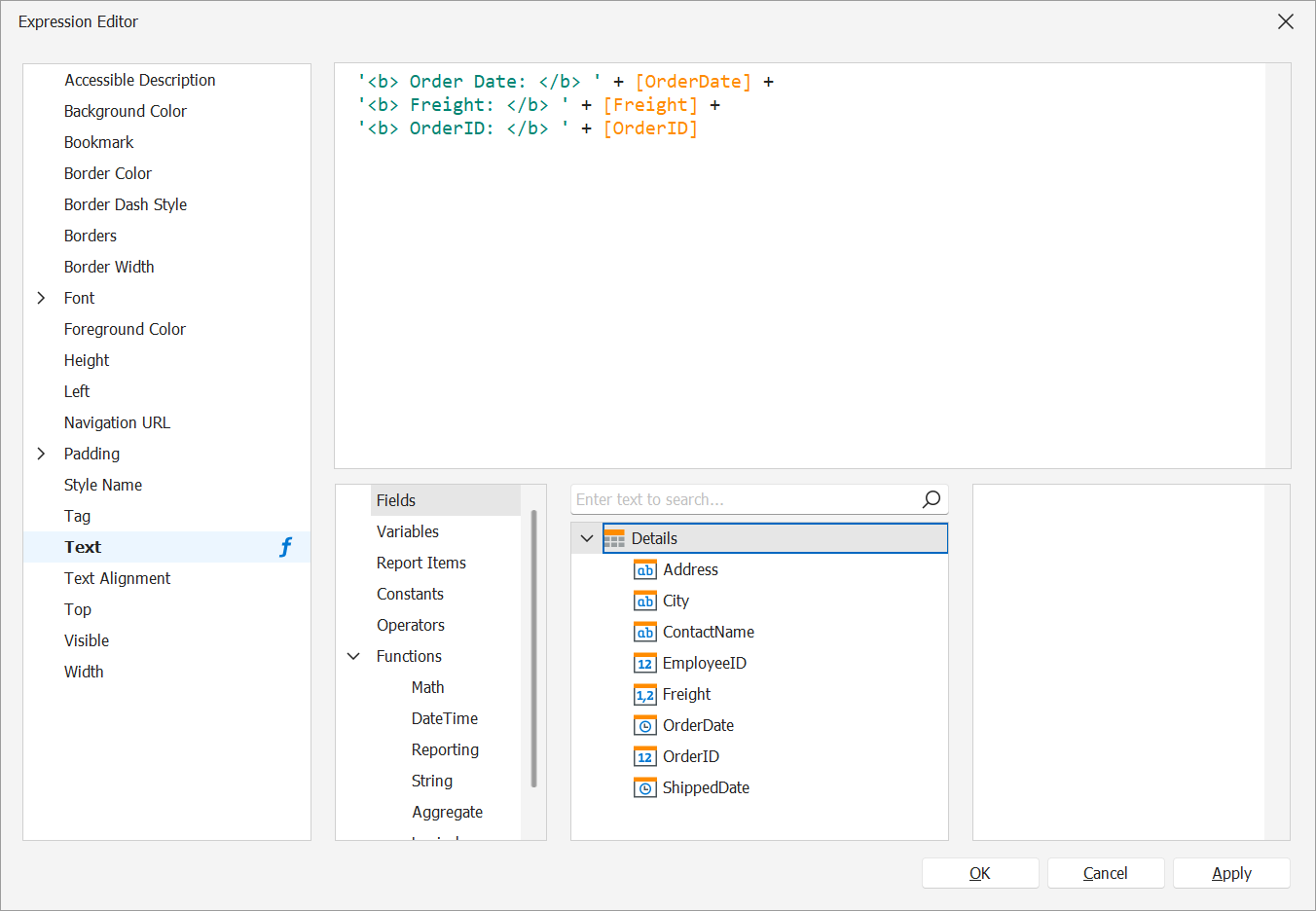The image size is (1316, 911).
Task: Click the magnifier icon in the search box
Action: tap(931, 498)
